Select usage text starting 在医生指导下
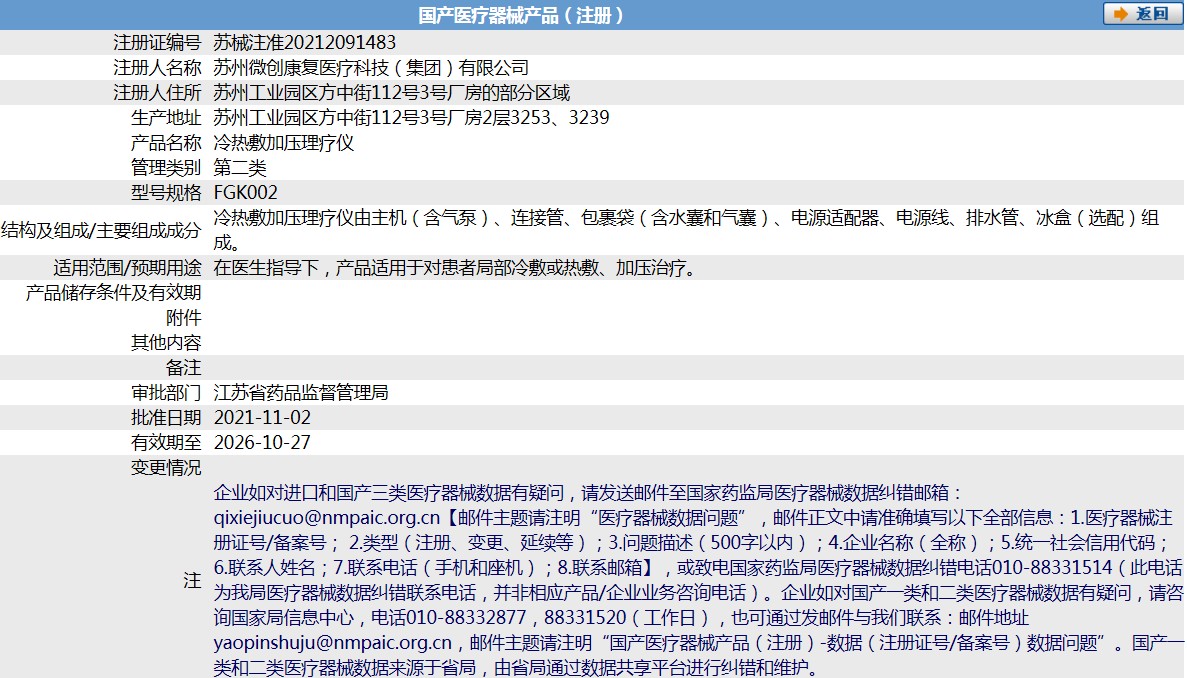This screenshot has height=678, width=1187. click(x=456, y=267)
